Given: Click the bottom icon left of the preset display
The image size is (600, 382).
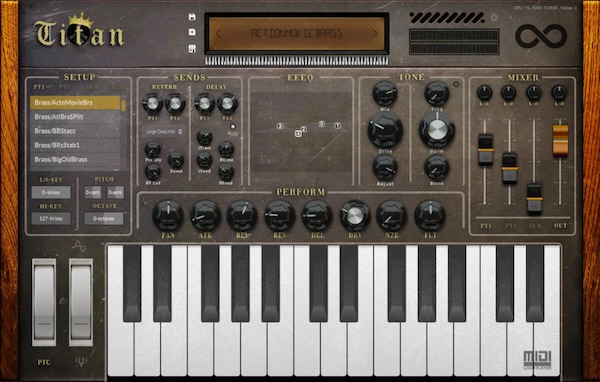Looking at the screenshot, I should point(192,49).
